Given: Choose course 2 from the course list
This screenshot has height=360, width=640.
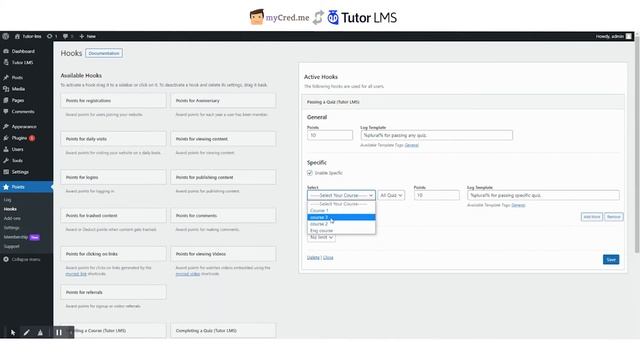Looking at the screenshot, I should [341, 224].
